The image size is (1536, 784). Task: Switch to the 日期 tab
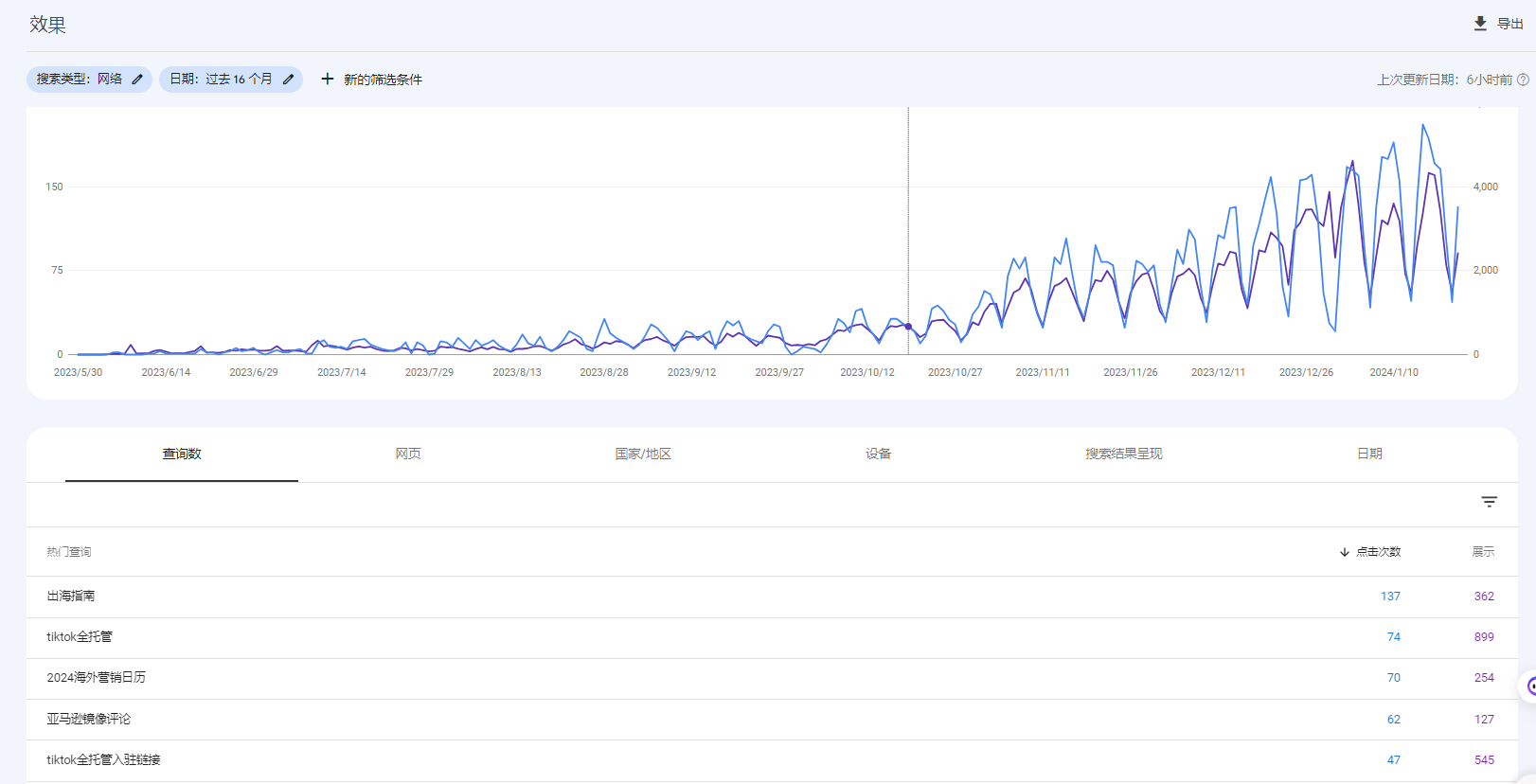coord(1369,454)
